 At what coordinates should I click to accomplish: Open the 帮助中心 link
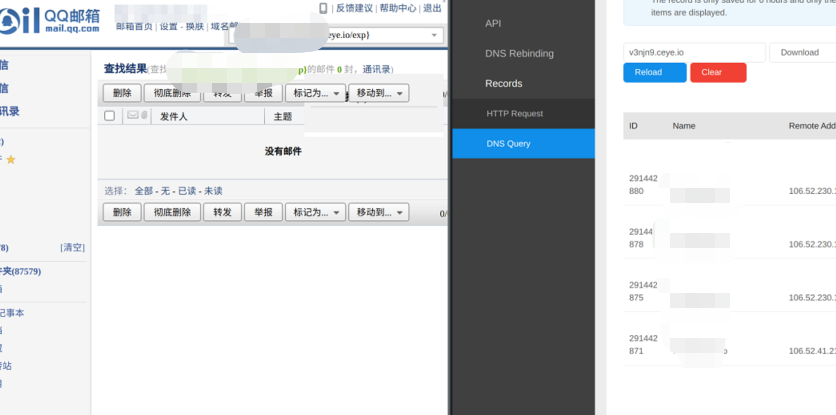coord(398,8)
